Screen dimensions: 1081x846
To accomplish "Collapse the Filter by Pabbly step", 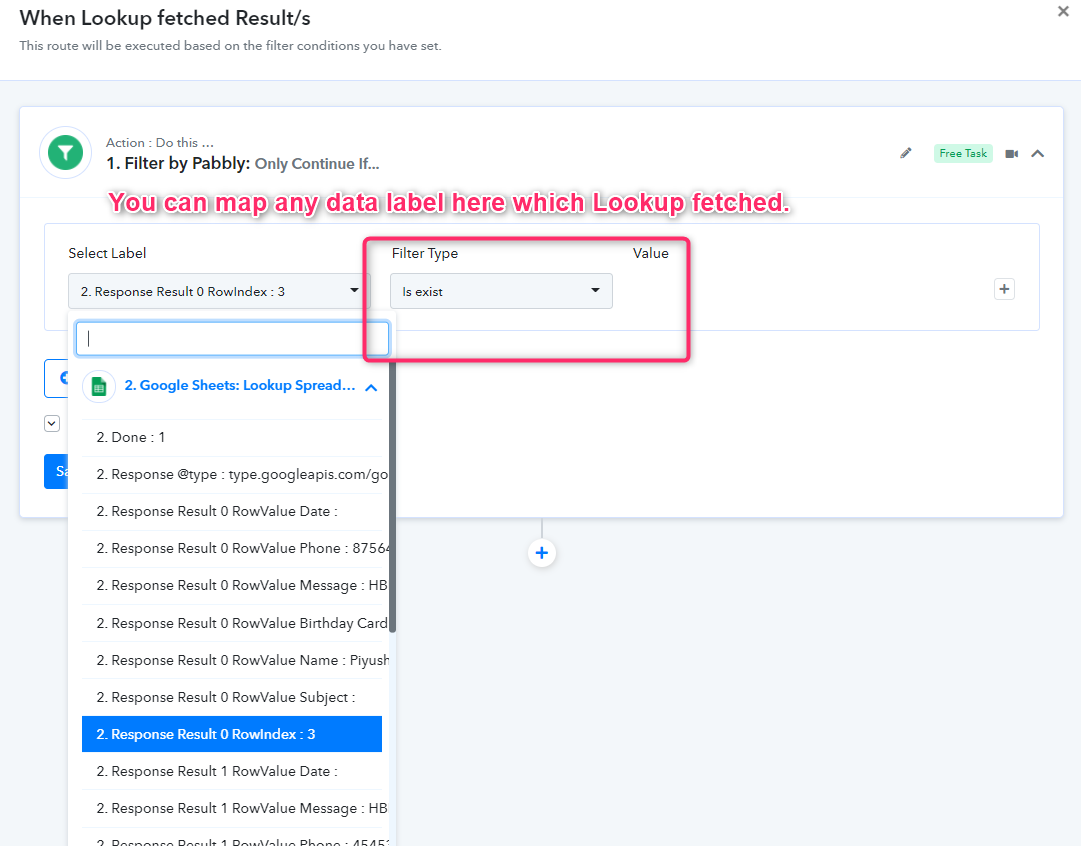I will click(x=1038, y=154).
